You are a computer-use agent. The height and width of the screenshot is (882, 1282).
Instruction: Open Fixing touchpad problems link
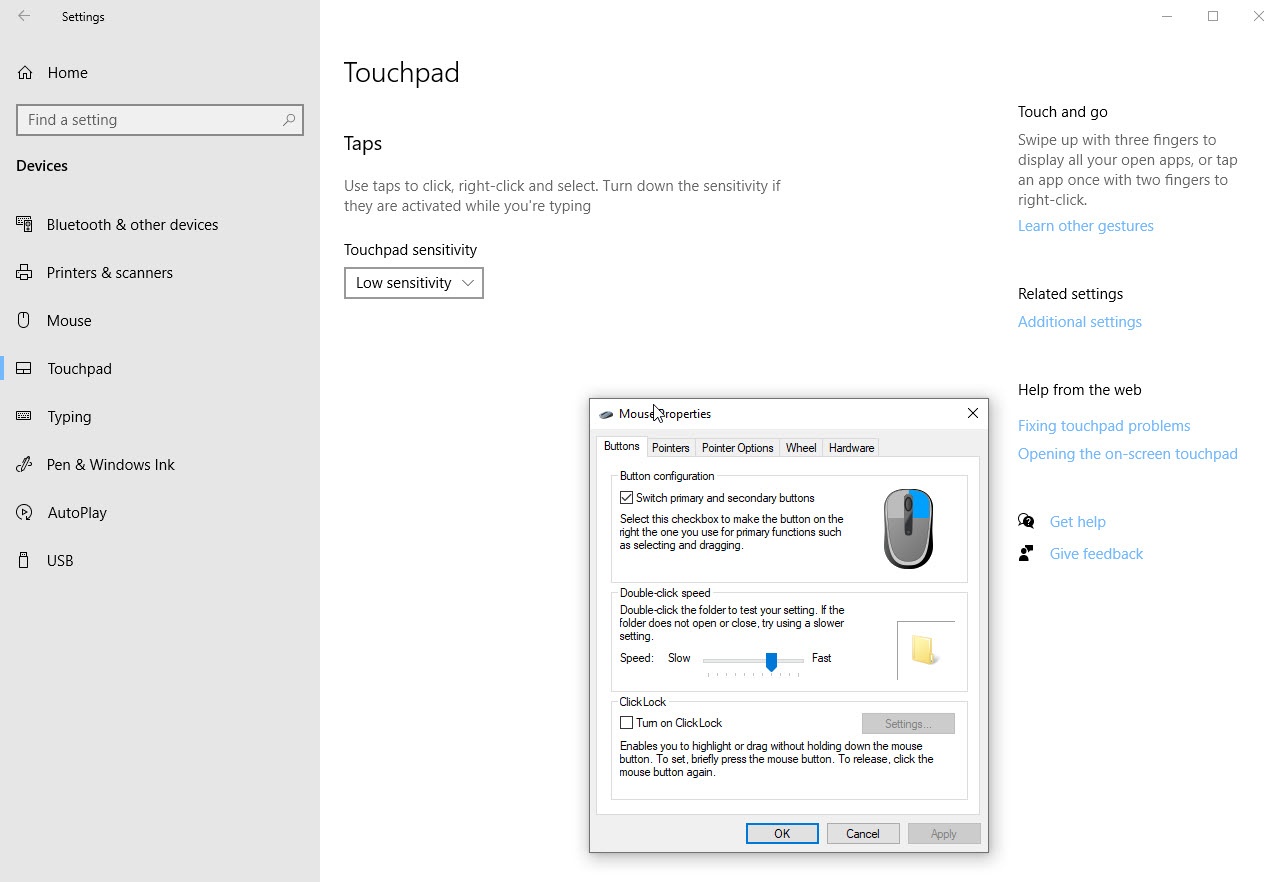point(1104,426)
